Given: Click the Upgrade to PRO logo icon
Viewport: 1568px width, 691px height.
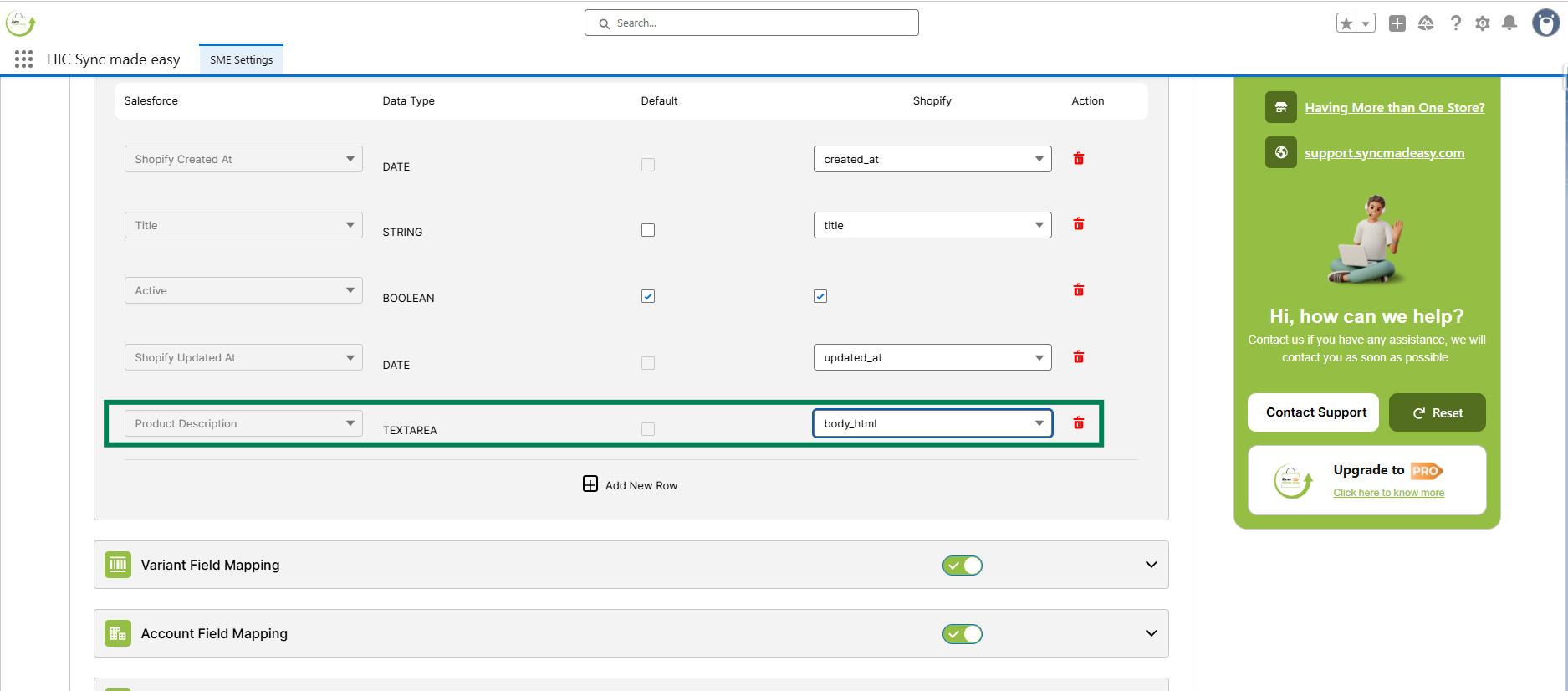Looking at the screenshot, I should (x=1293, y=481).
